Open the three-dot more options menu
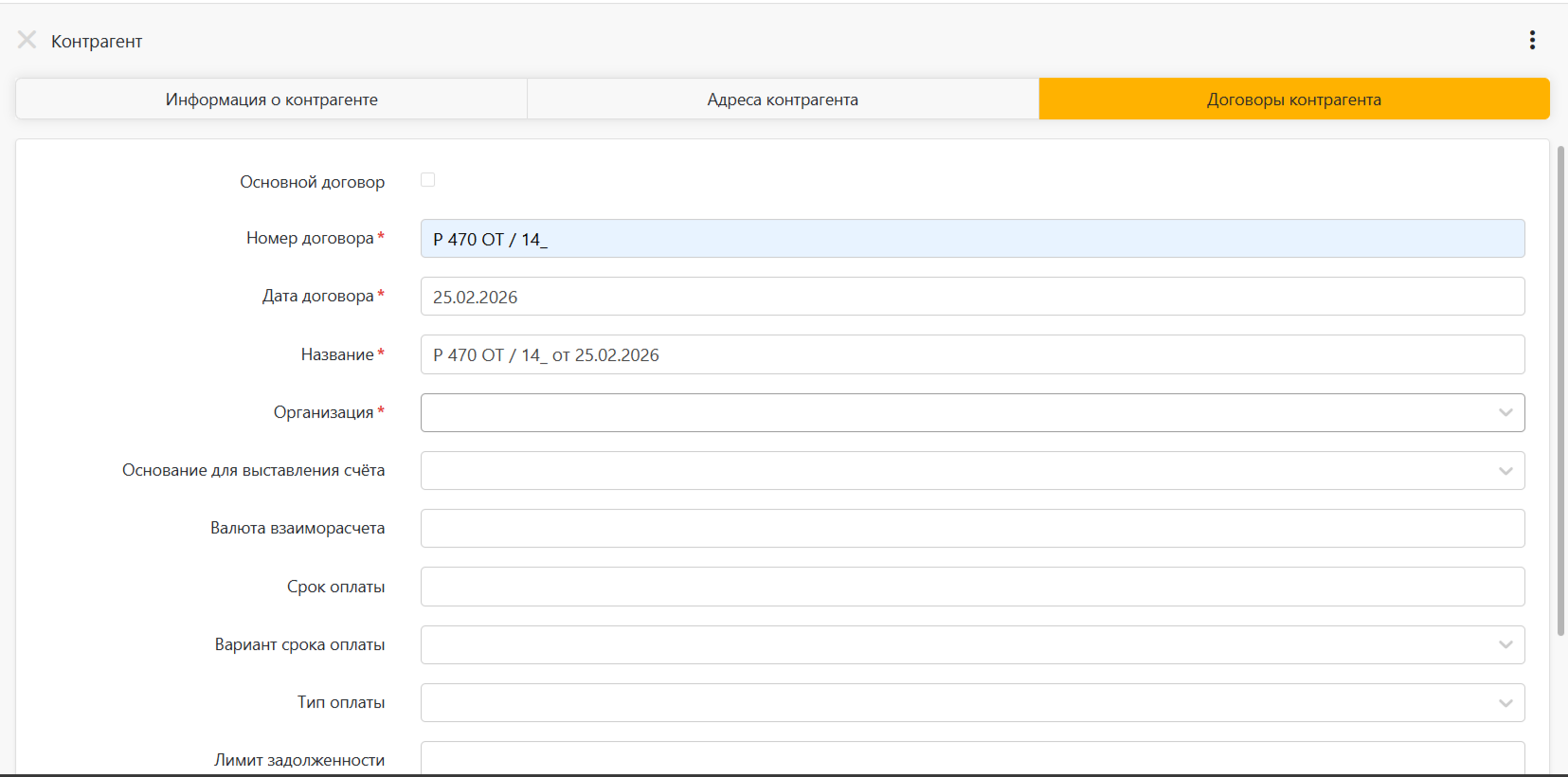 click(1532, 40)
